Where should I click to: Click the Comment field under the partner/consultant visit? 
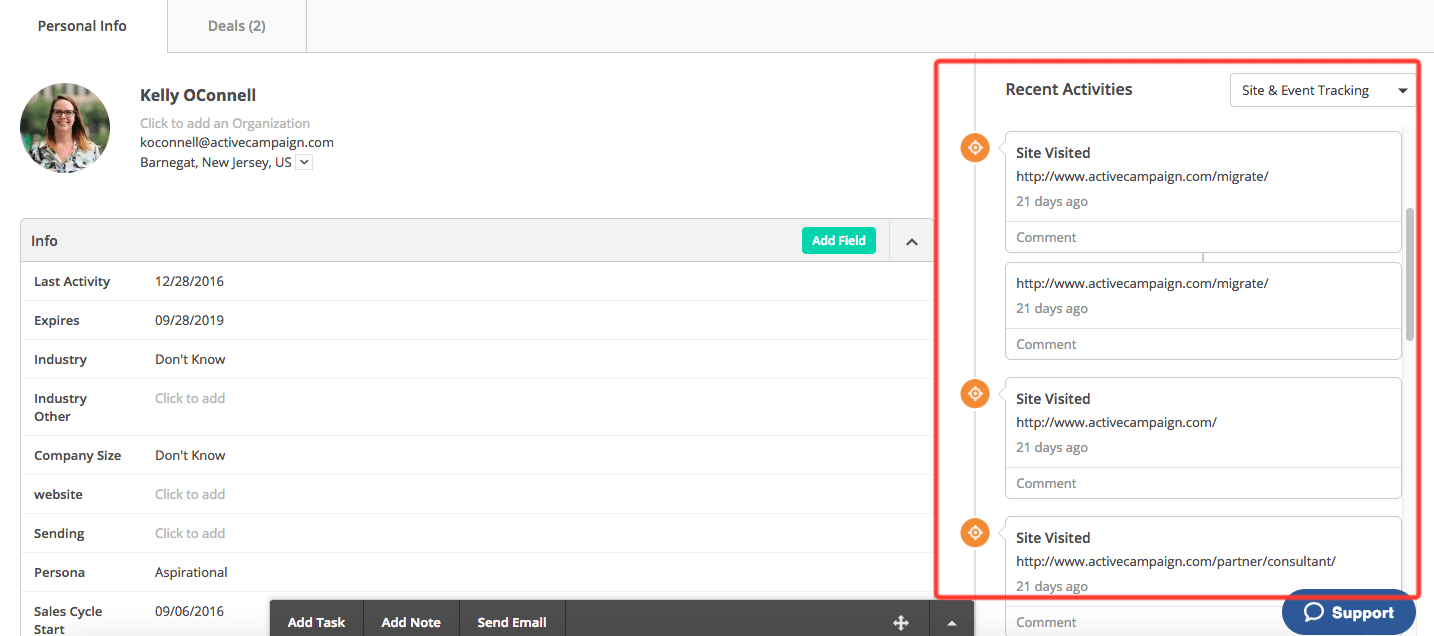tap(1203, 622)
